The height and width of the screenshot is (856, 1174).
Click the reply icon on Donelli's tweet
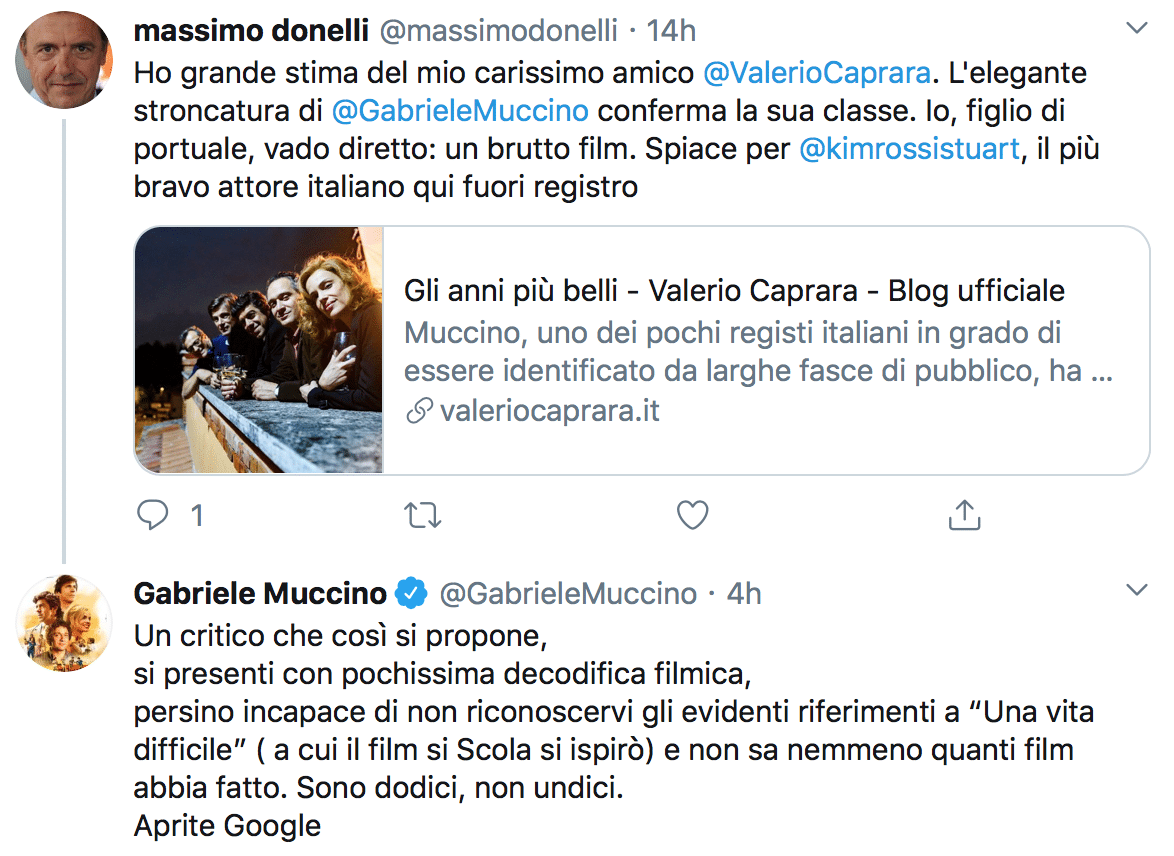click(x=152, y=515)
